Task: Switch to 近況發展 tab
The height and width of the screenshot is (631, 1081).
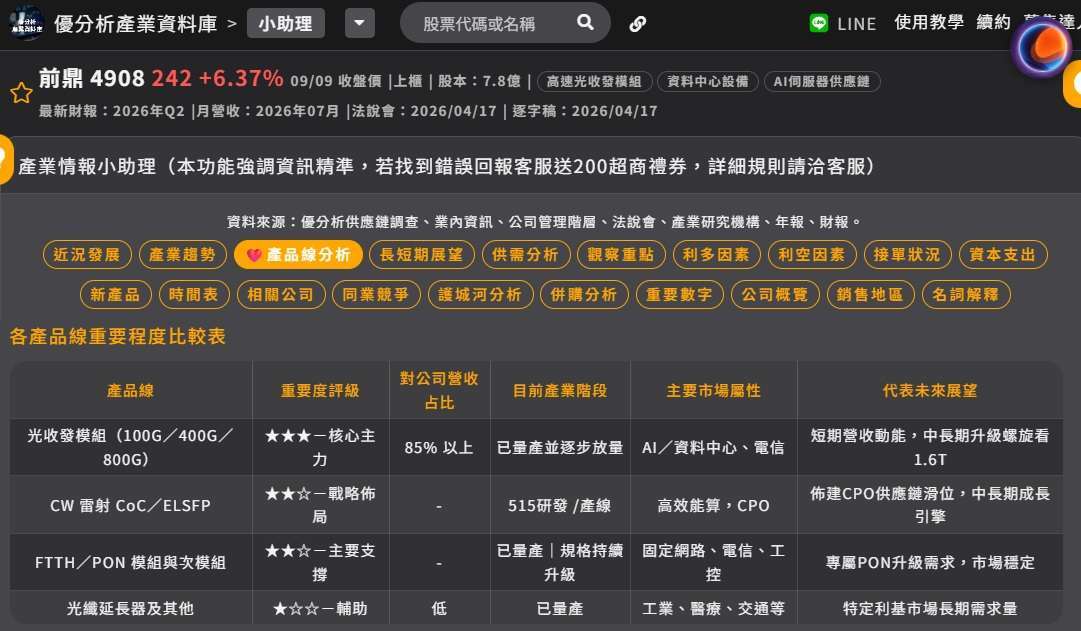Action: click(x=86, y=254)
